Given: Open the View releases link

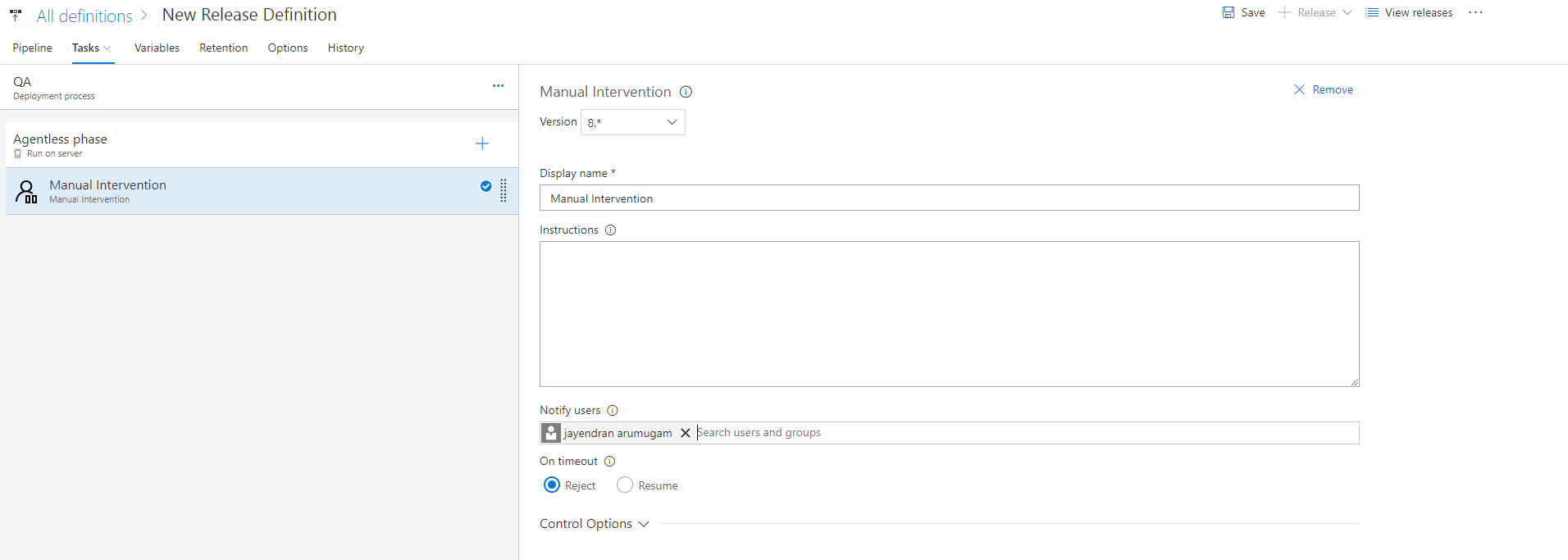Looking at the screenshot, I should tap(1410, 12).
